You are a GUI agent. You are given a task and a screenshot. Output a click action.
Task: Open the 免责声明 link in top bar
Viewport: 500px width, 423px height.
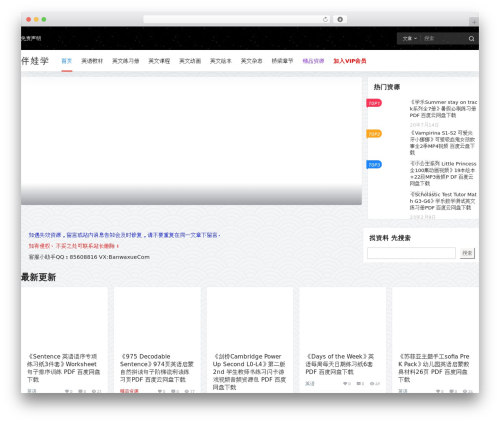coord(31,38)
